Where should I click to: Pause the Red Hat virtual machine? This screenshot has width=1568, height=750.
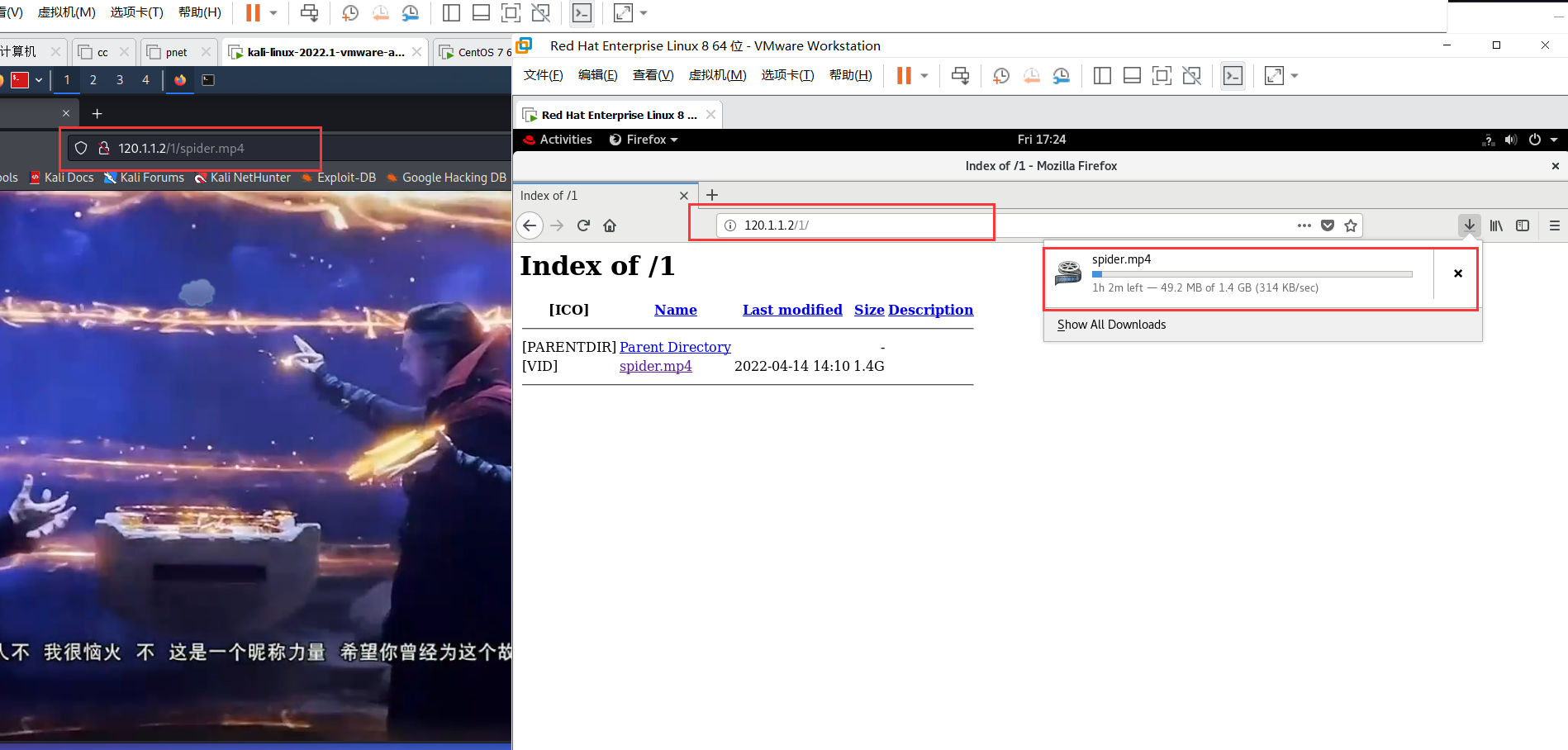pyautogui.click(x=904, y=76)
